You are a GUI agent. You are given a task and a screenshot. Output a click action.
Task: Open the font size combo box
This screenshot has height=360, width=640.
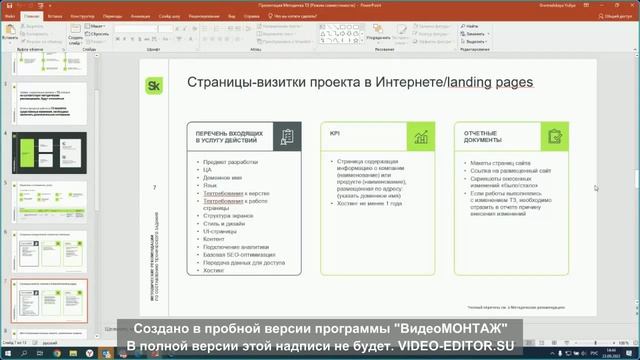[165, 29]
